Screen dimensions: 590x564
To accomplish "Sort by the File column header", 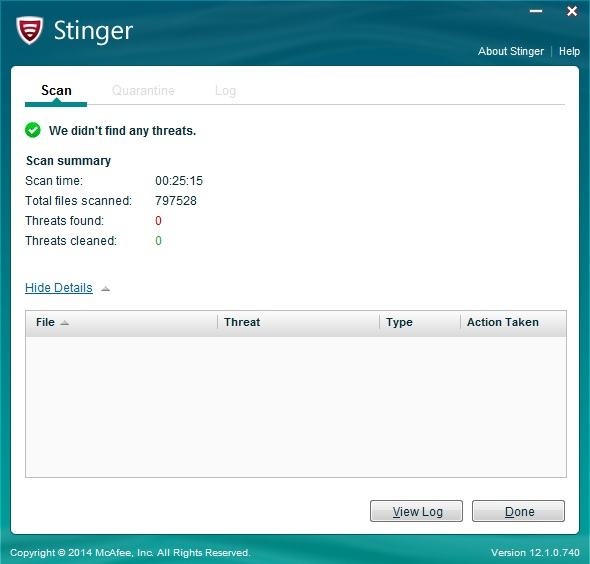I will click(122, 322).
